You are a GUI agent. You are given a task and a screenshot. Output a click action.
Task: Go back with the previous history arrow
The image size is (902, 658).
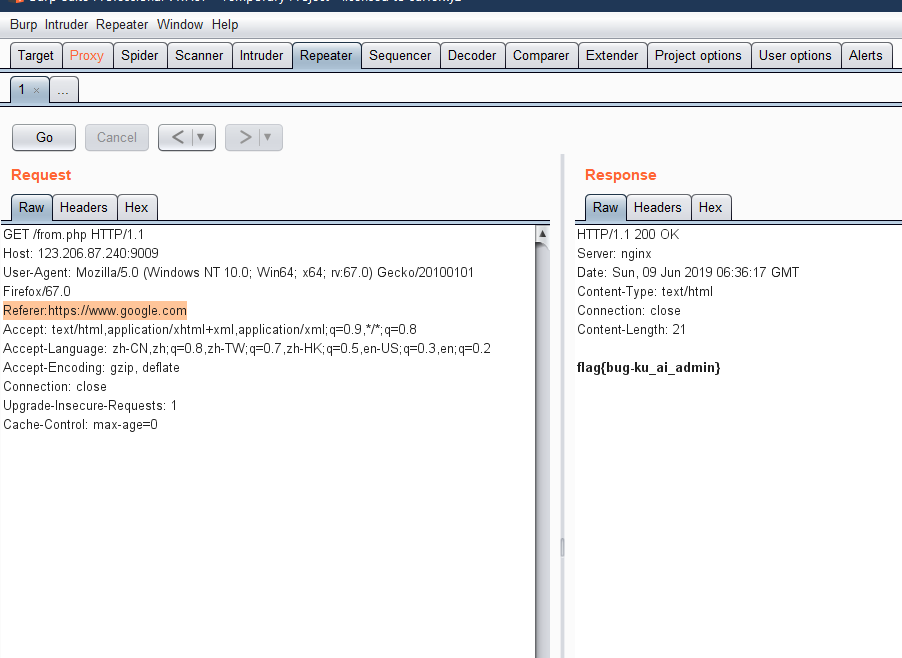click(x=177, y=137)
